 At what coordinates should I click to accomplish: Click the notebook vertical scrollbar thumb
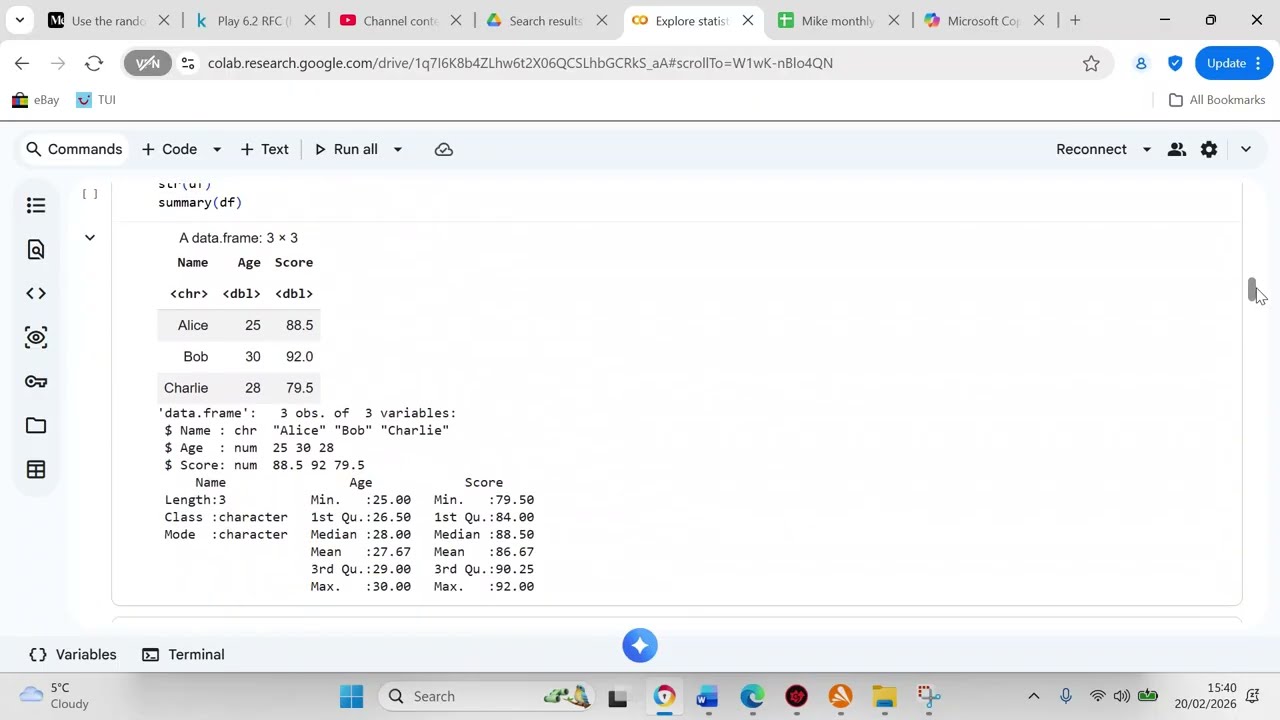[x=1252, y=290]
